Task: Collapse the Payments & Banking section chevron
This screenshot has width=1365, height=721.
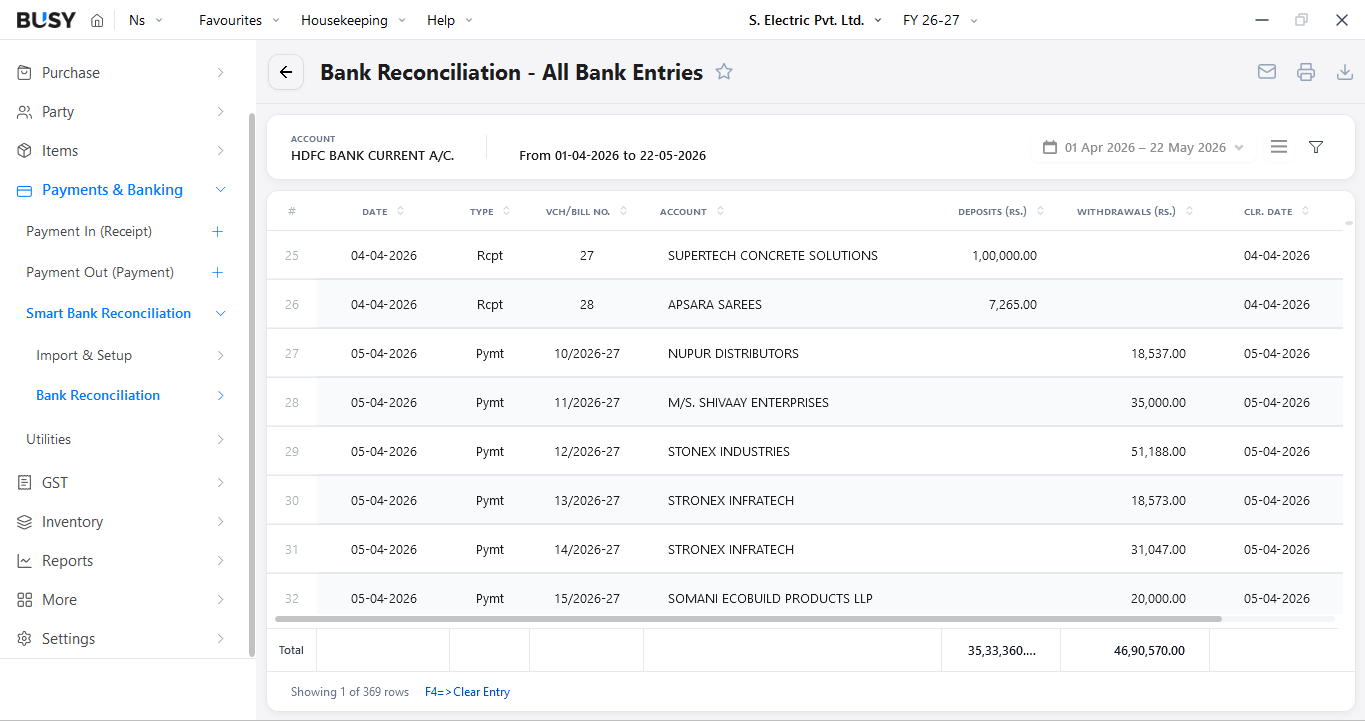Action: (221, 190)
